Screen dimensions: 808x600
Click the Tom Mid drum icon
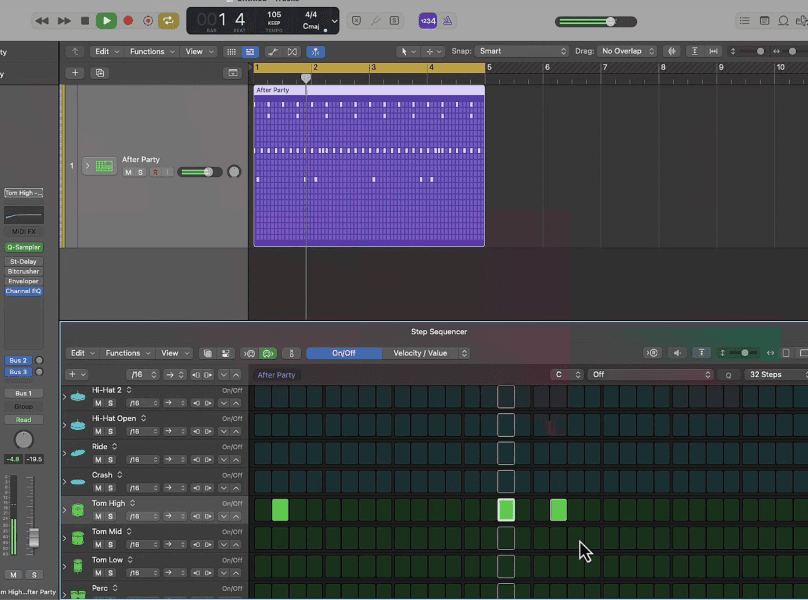78,538
